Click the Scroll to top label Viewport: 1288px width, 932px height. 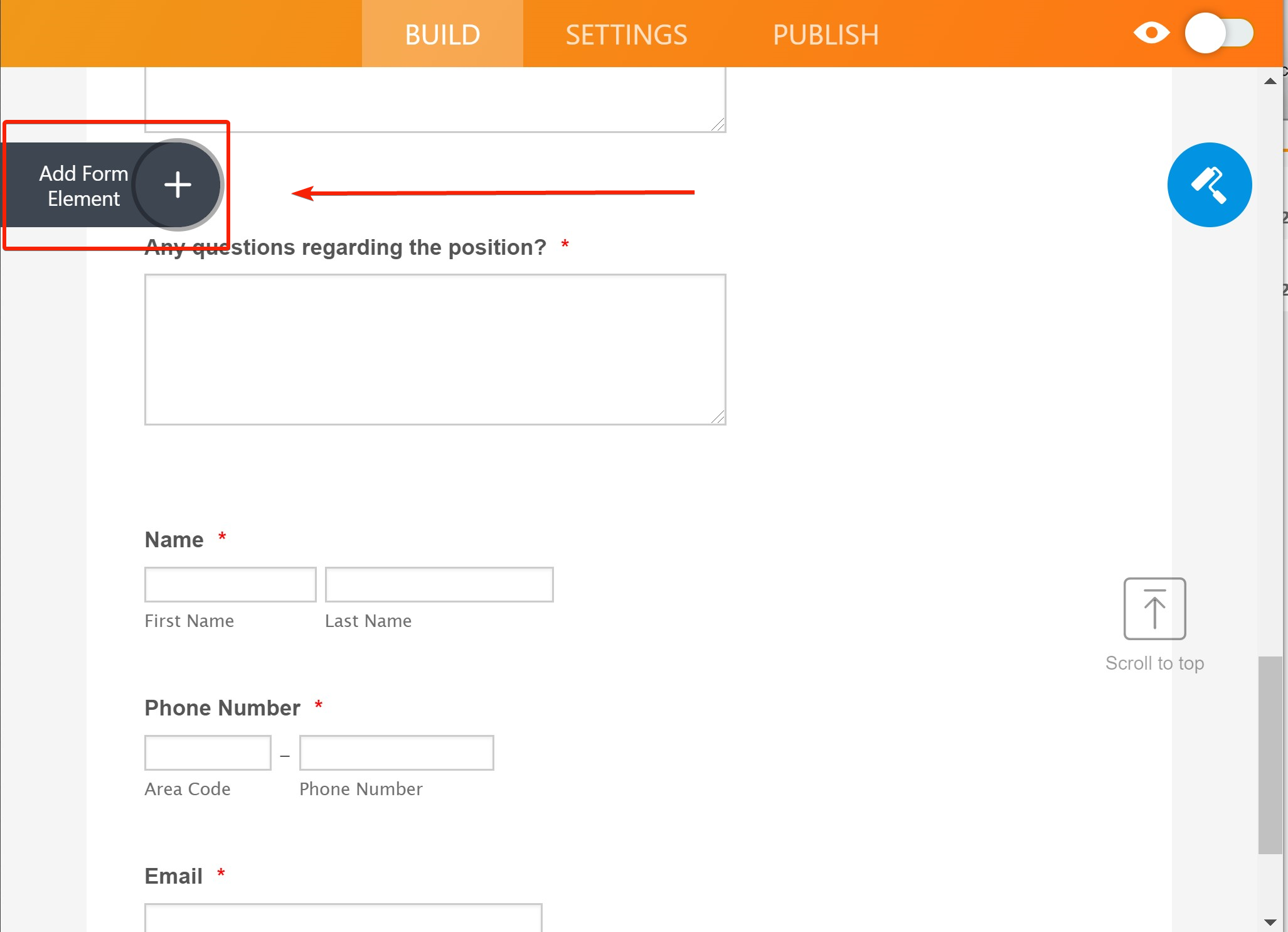tap(1154, 663)
